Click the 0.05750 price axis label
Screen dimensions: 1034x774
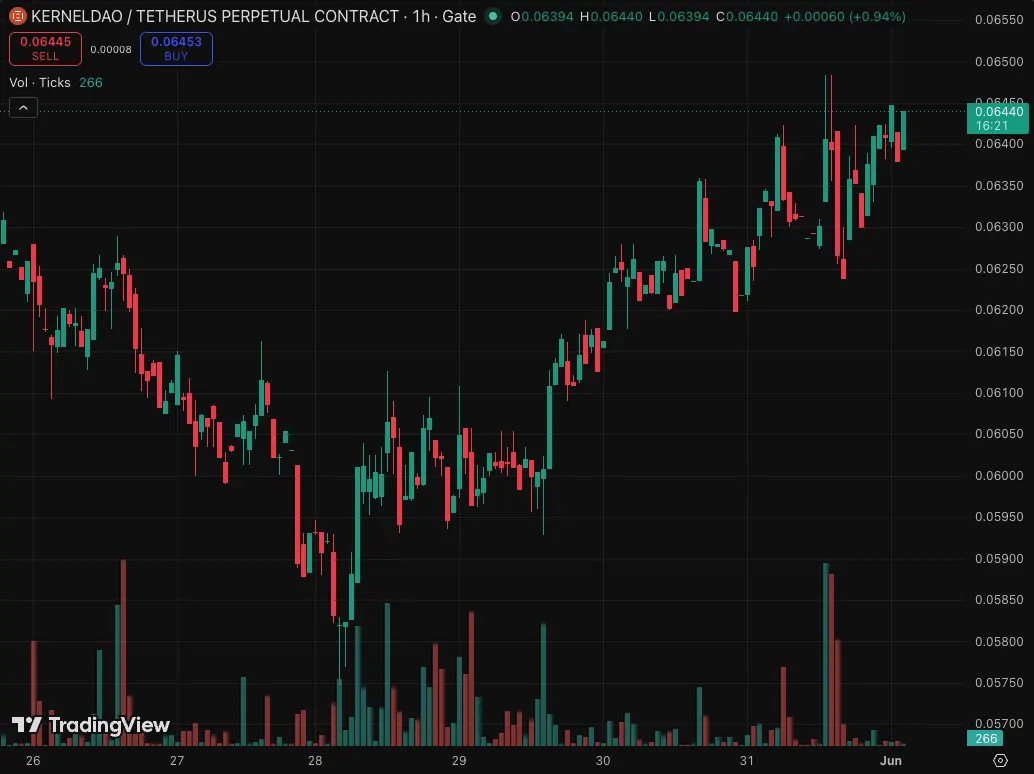(x=999, y=682)
